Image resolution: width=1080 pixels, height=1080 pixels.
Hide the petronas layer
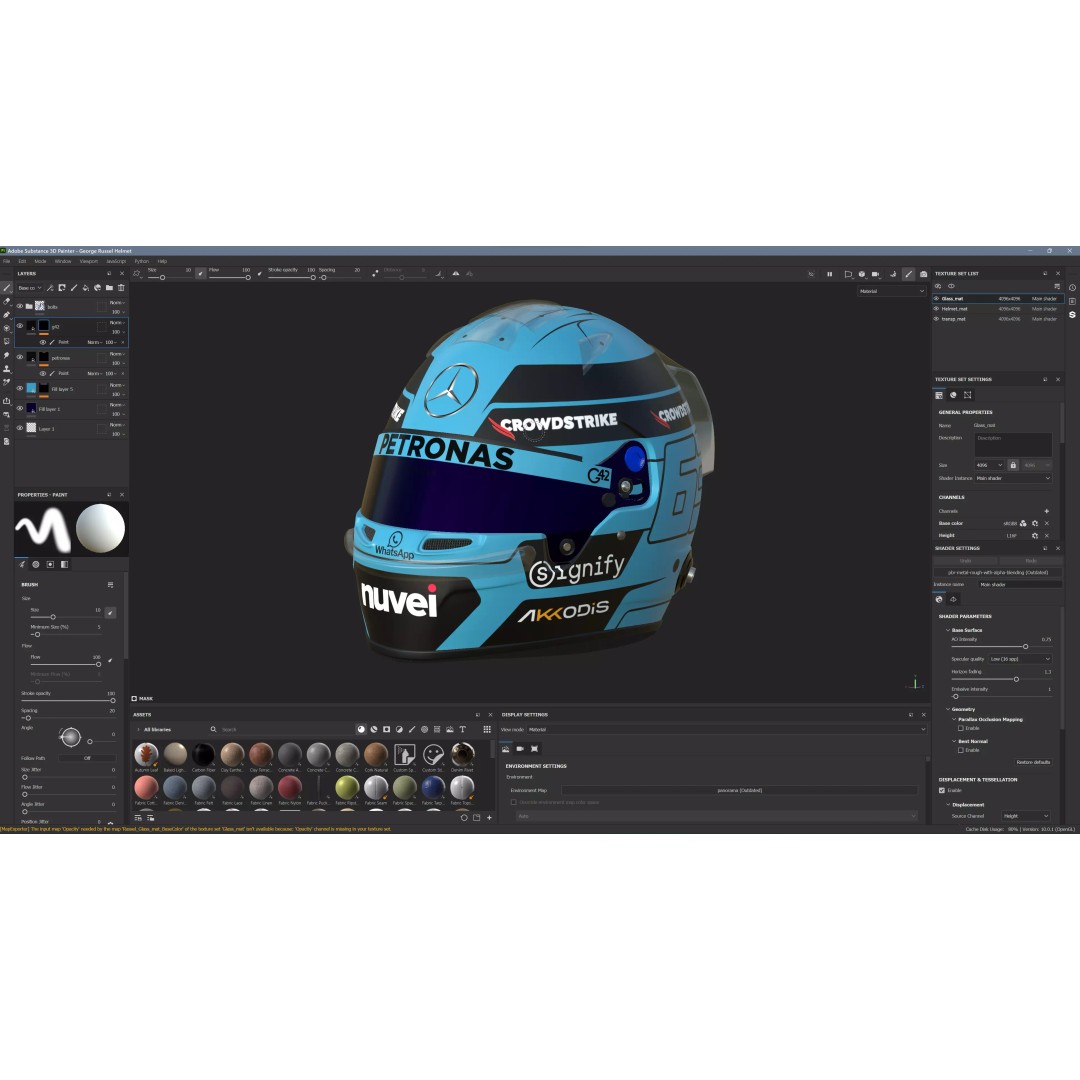[20, 357]
